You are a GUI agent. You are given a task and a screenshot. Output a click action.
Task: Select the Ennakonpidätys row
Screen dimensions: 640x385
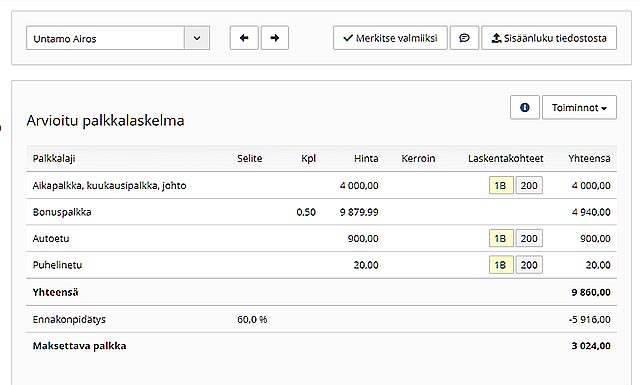322,319
